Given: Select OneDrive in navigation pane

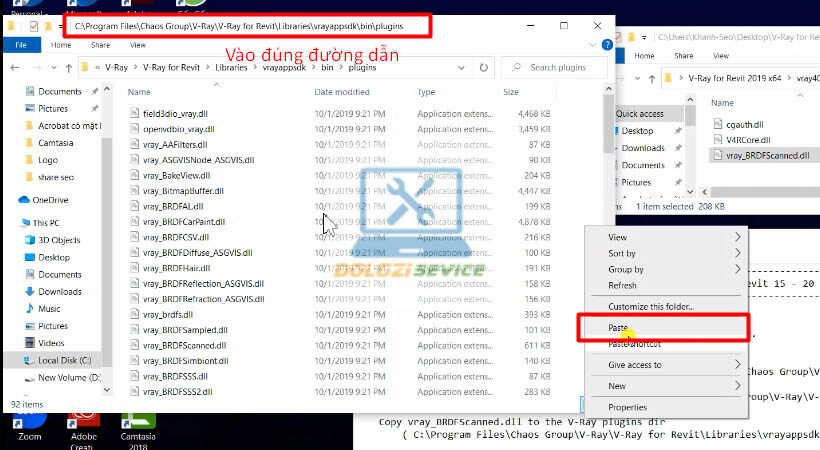Looking at the screenshot, I should point(50,200).
